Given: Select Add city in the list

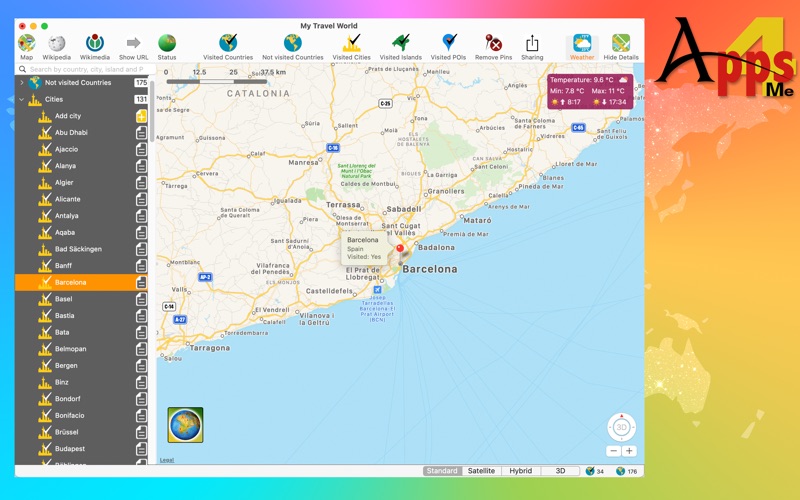Looking at the screenshot, I should click(x=68, y=116).
